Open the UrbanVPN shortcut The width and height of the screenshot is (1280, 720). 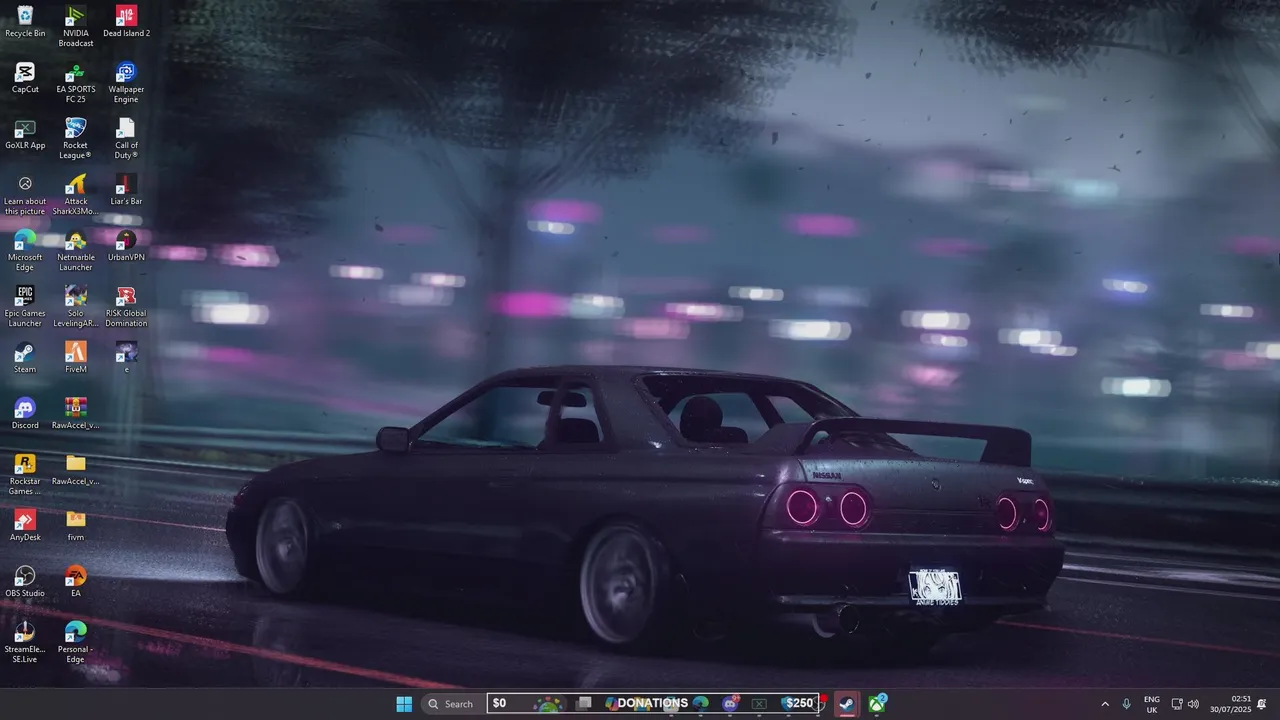coord(126,245)
